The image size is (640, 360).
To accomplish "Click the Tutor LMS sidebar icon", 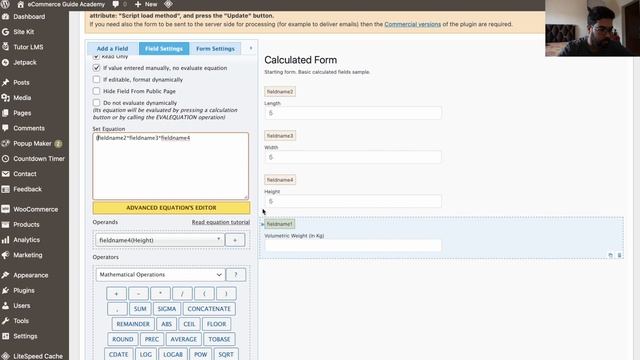I will pyautogui.click(x=5, y=47).
